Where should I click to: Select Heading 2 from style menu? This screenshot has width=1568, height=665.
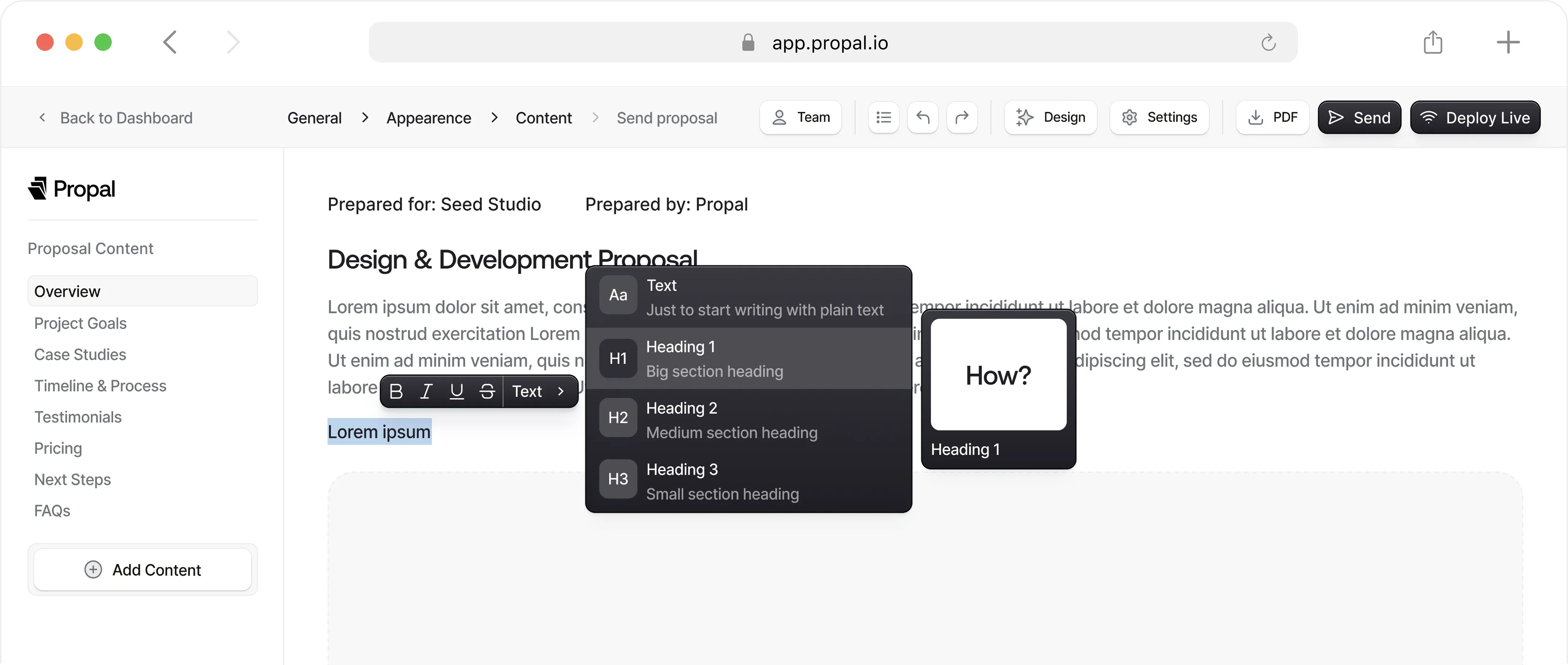[747, 420]
